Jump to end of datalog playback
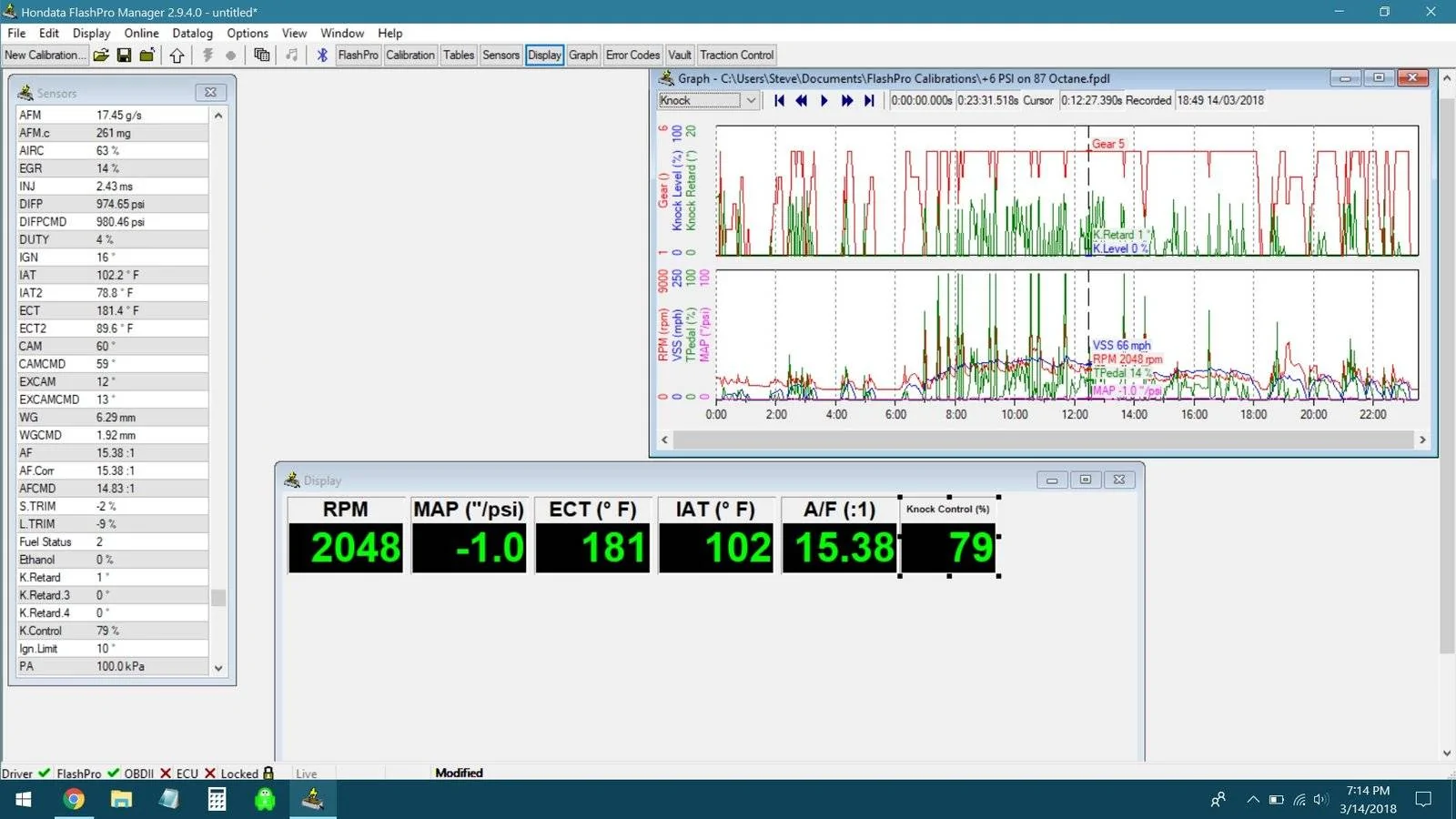The height and width of the screenshot is (819, 1456). tap(869, 101)
